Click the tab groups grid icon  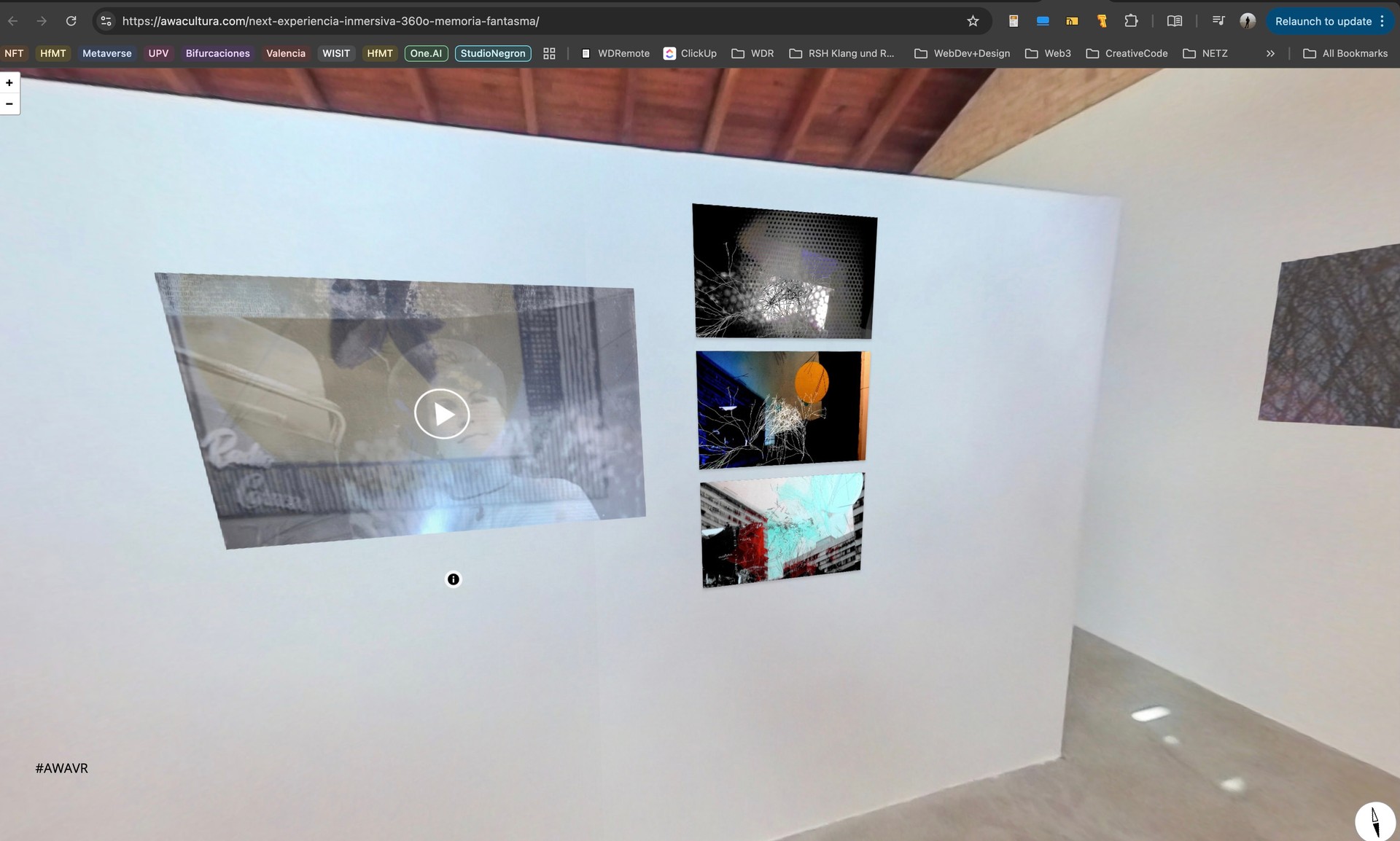[x=549, y=53]
